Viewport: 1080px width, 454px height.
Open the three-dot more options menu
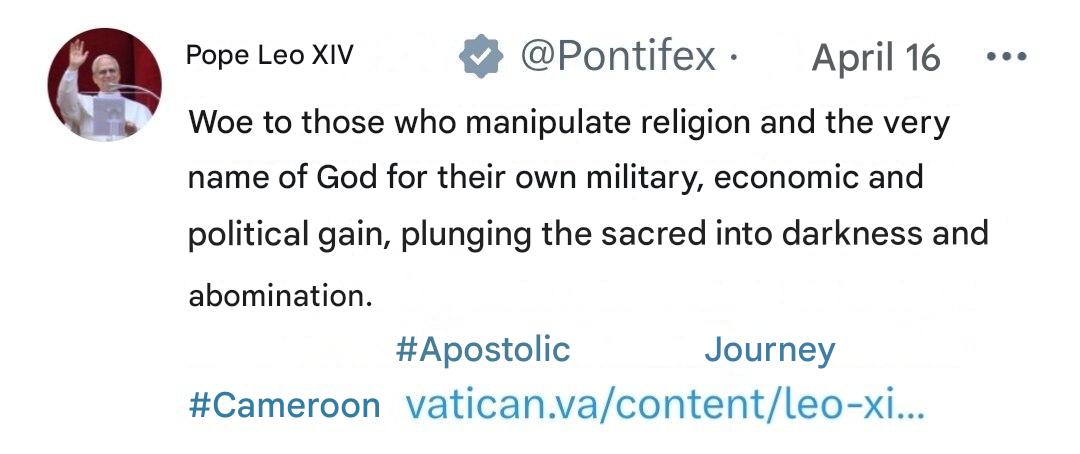coord(1007,57)
